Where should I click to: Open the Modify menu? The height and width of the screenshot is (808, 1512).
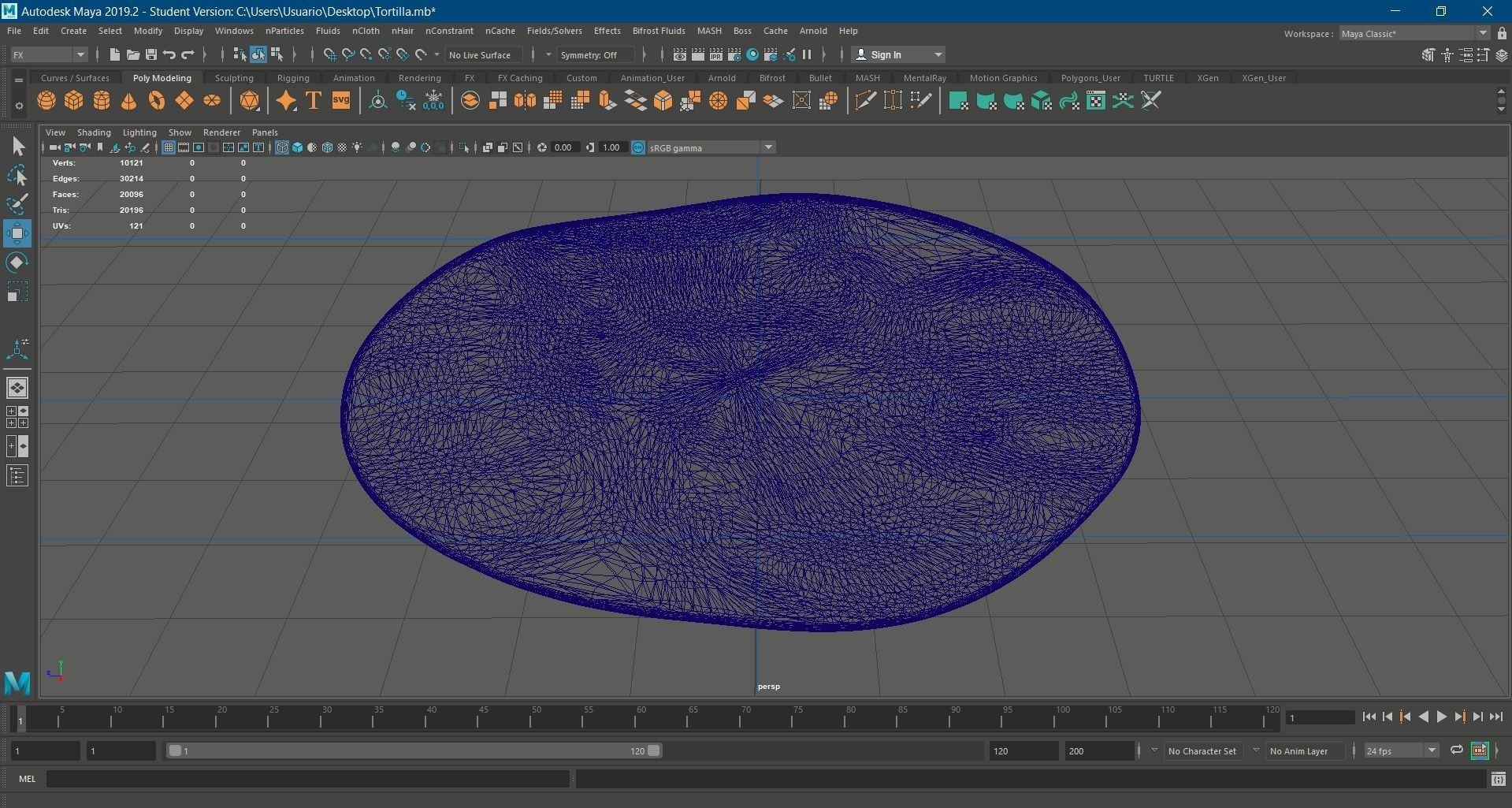(148, 31)
